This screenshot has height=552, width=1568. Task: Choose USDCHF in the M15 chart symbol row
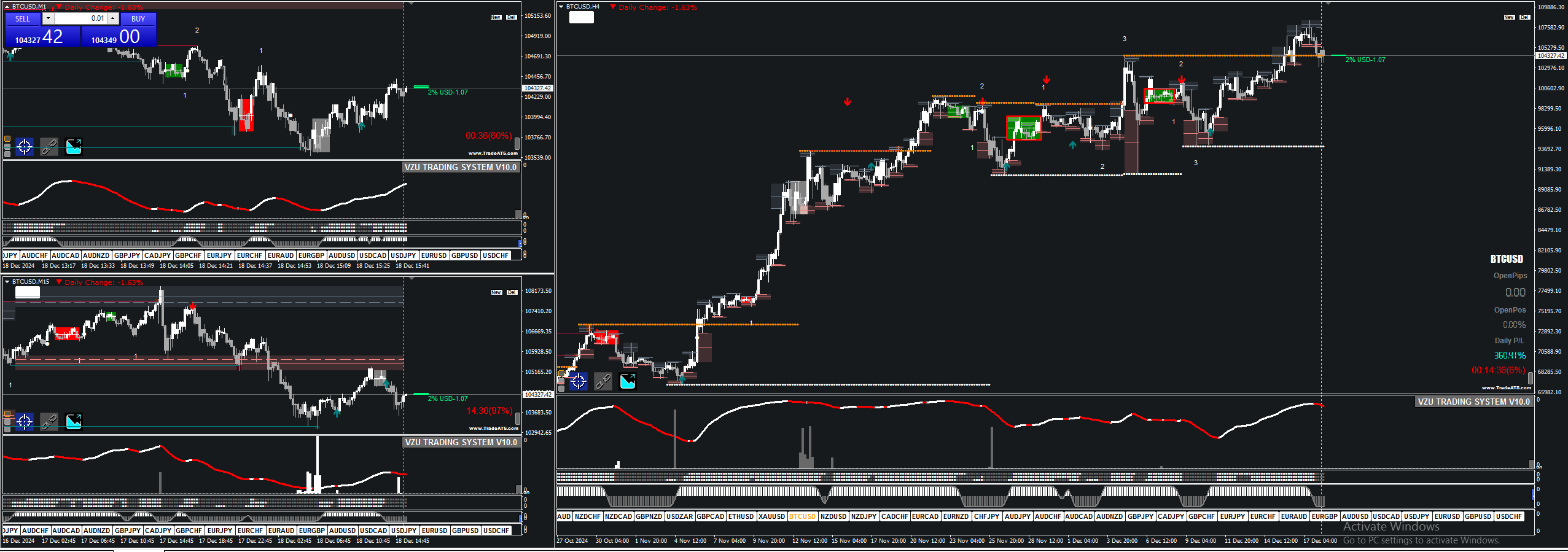(496, 531)
